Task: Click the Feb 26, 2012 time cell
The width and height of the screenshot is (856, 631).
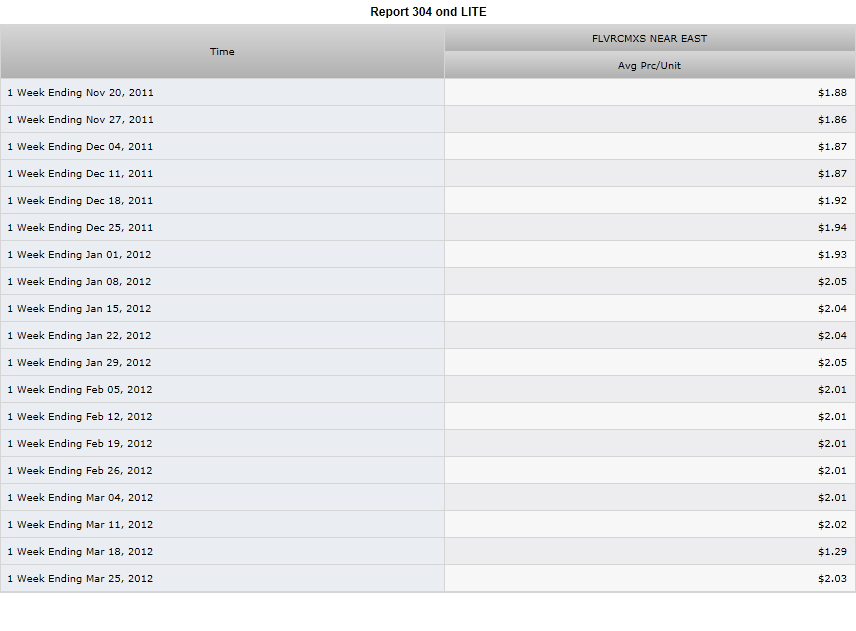Action: coord(222,471)
